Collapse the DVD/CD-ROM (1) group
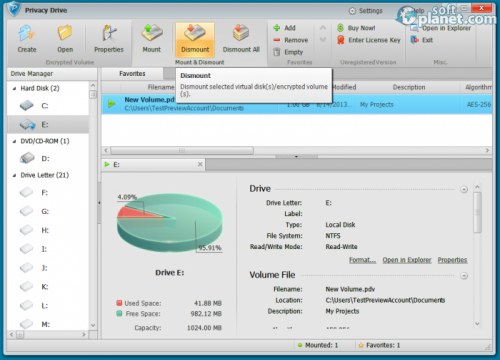Screen dimensions: 500x360 (14, 141)
